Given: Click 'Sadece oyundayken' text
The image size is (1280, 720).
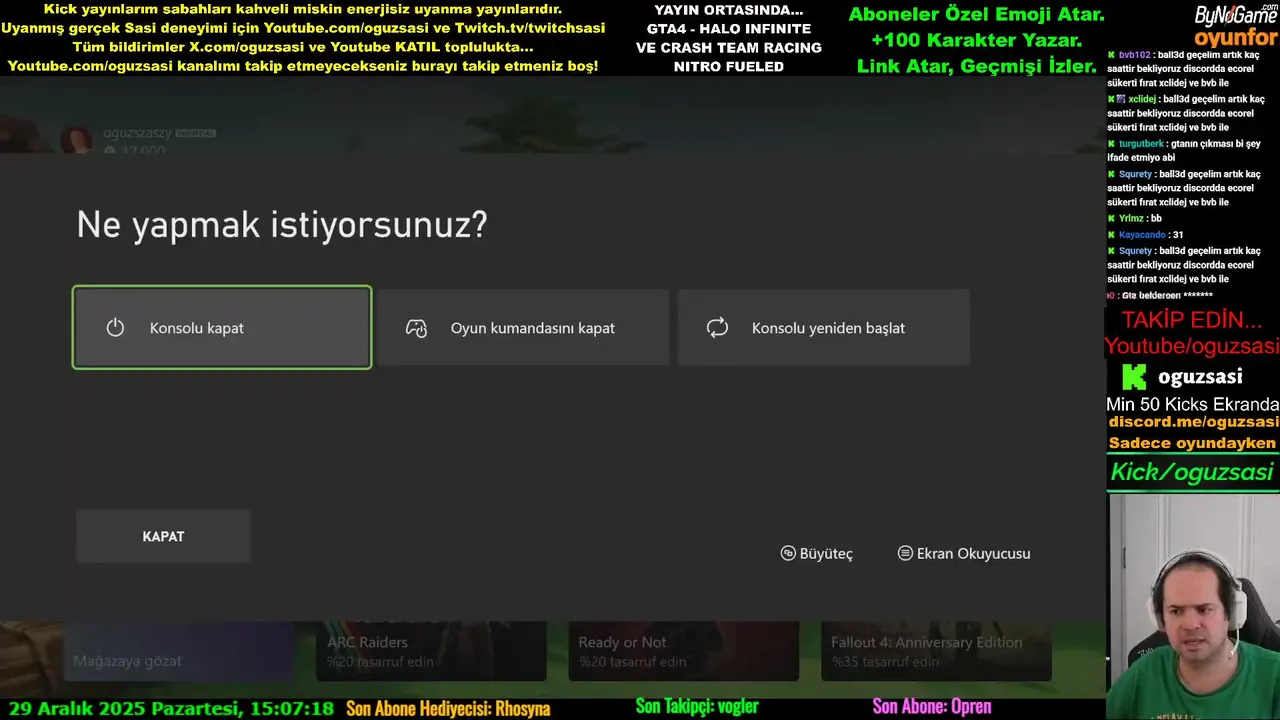Looking at the screenshot, I should click(x=1192, y=443).
